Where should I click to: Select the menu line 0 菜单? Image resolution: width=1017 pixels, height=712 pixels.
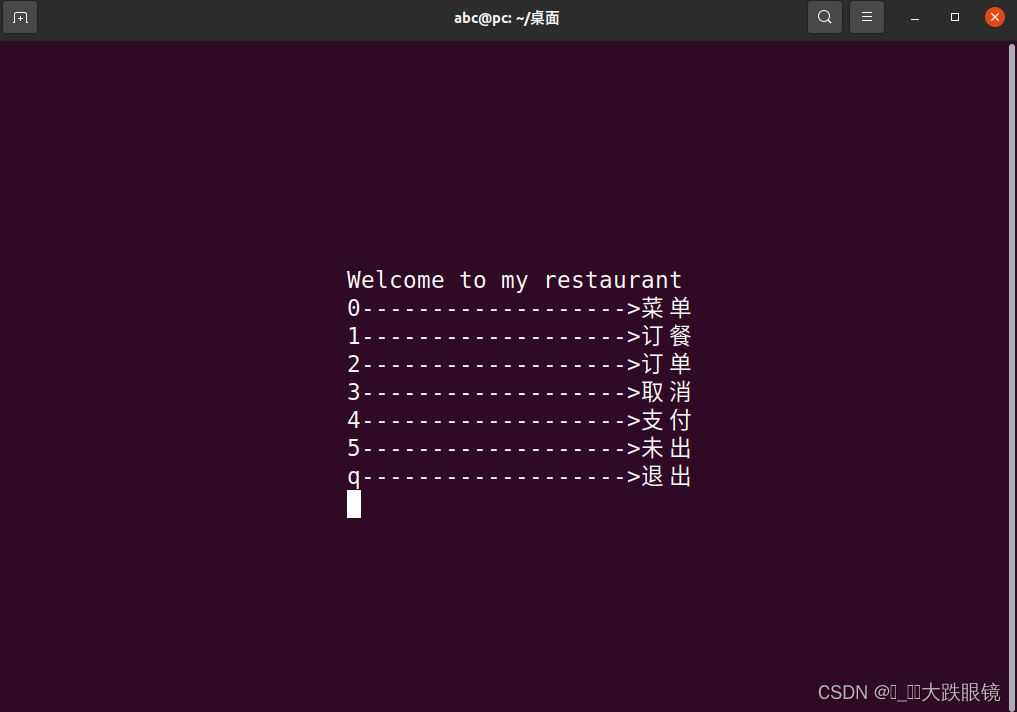tap(519, 308)
